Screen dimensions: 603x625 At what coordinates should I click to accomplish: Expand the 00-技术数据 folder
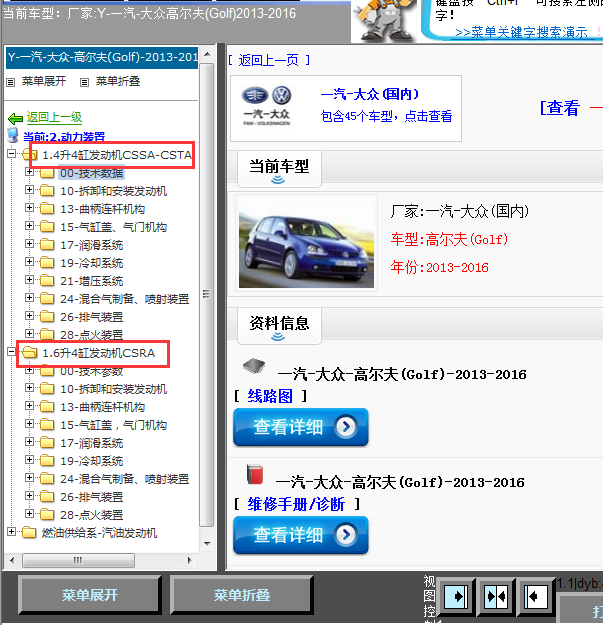point(29,172)
